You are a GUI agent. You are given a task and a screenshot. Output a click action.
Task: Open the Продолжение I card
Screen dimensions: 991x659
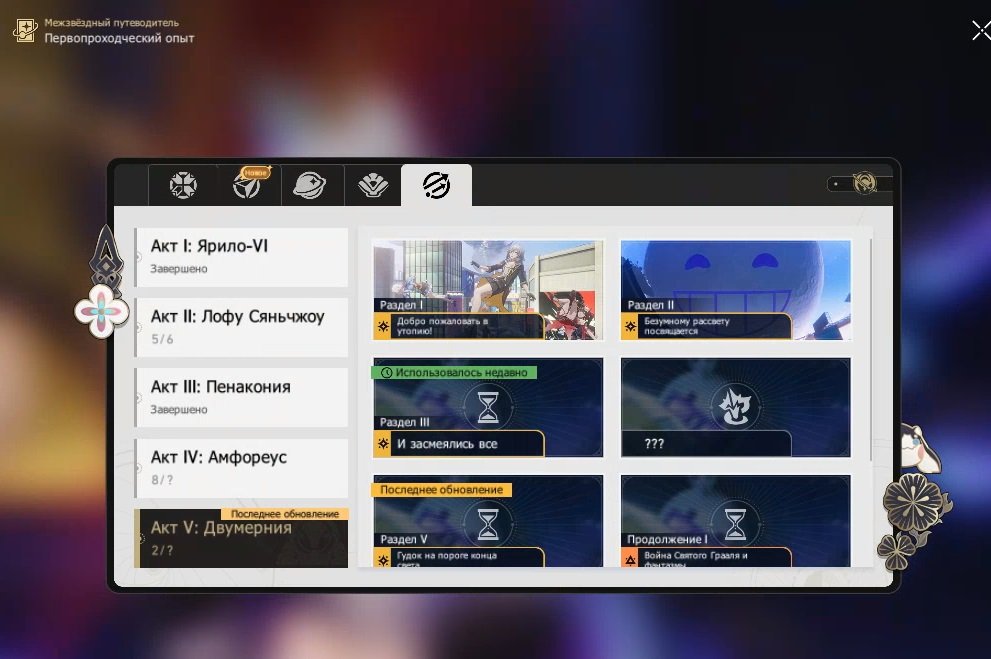tap(736, 521)
